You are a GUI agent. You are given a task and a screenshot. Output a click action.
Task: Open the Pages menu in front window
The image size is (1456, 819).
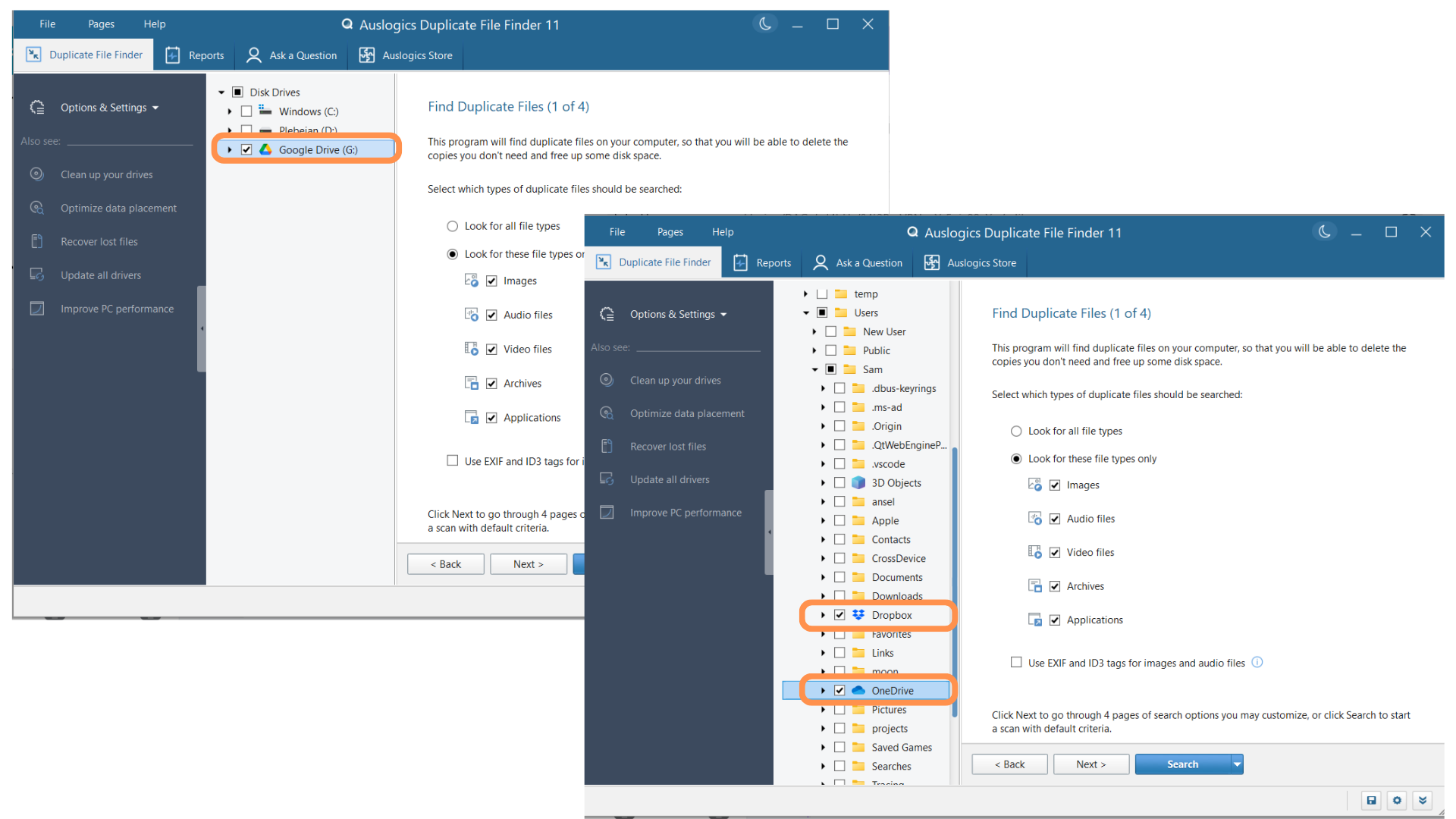[670, 232]
